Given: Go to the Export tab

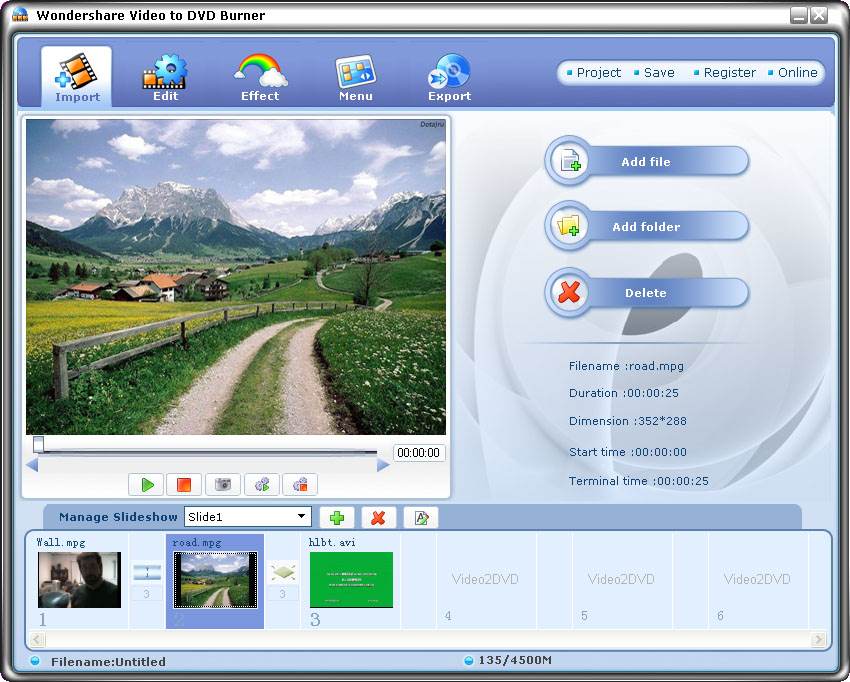Looking at the screenshot, I should tap(449, 78).
